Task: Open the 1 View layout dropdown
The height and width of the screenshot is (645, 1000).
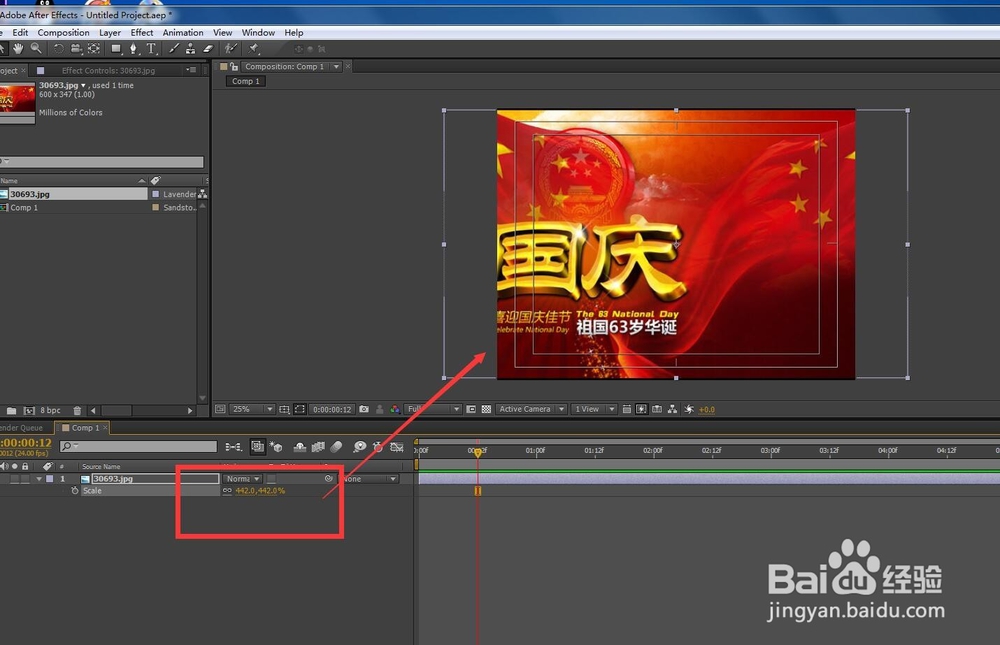Action: [x=593, y=409]
